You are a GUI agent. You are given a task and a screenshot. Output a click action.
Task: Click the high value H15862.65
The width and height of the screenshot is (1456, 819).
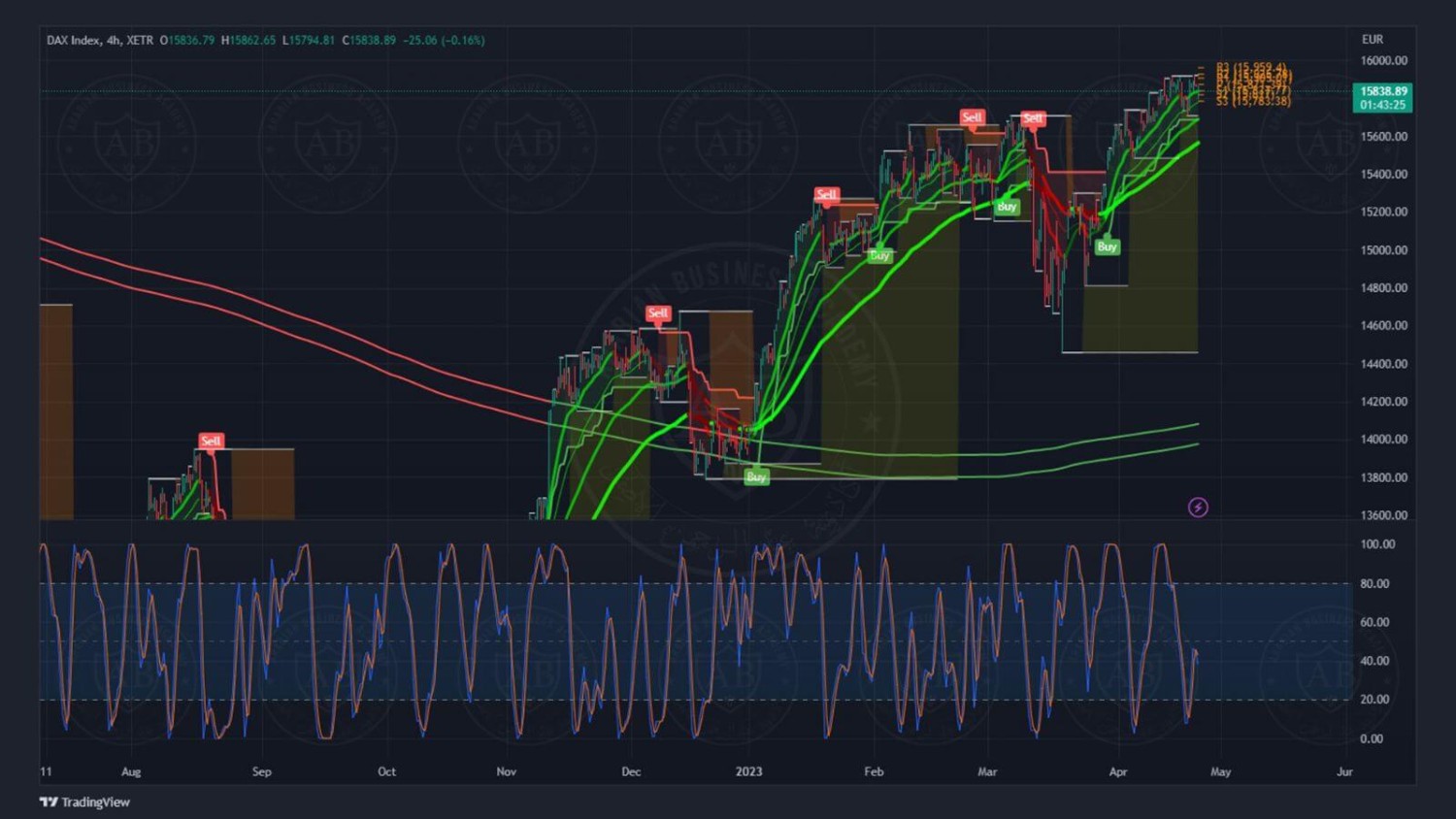pyautogui.click(x=248, y=40)
